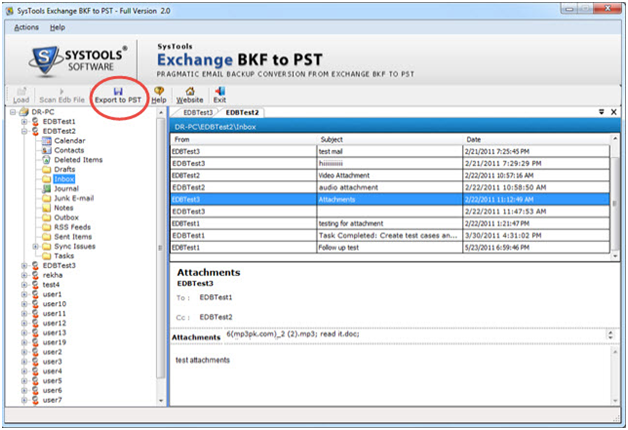Select the Sent Items folder
This screenshot has width=628, height=430.
tap(73, 237)
